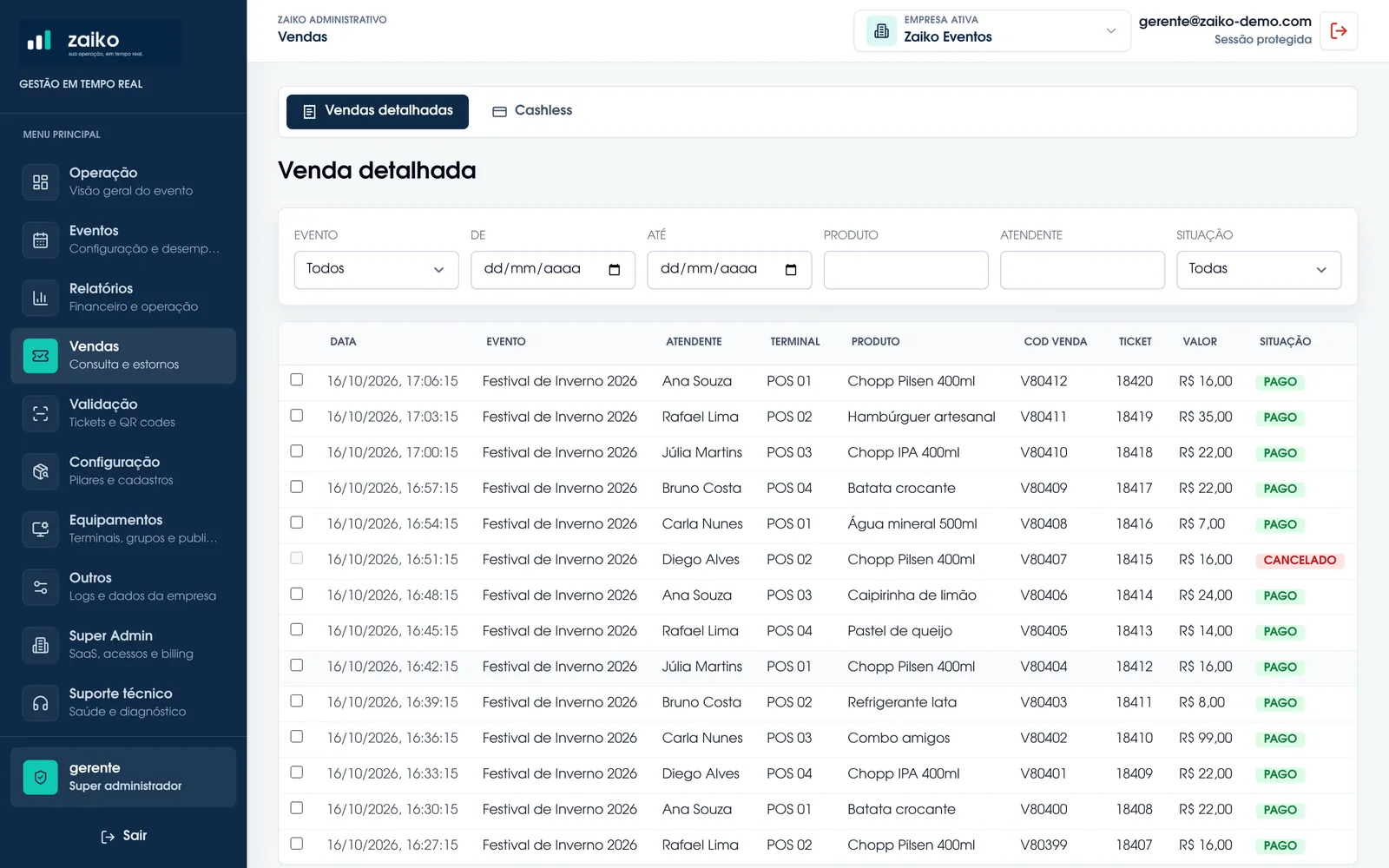1389x868 pixels.
Task: Click the Combo amigos product cell
Action: (899, 738)
